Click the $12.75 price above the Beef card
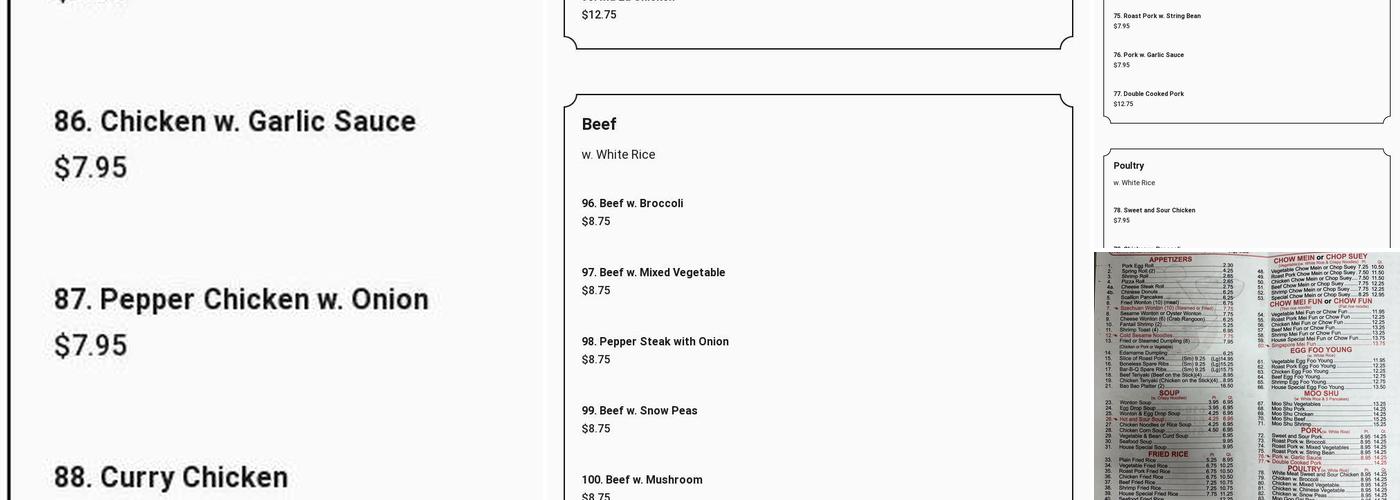The image size is (1400, 500). pyautogui.click(x=599, y=15)
